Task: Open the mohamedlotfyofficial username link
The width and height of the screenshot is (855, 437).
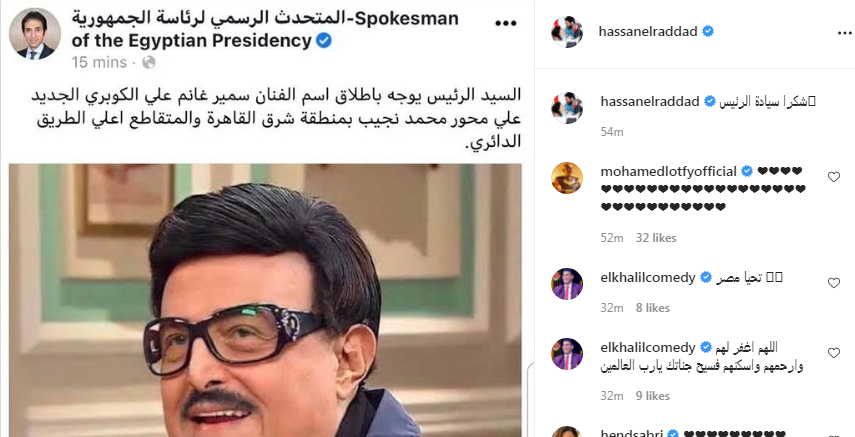Action: click(x=669, y=171)
